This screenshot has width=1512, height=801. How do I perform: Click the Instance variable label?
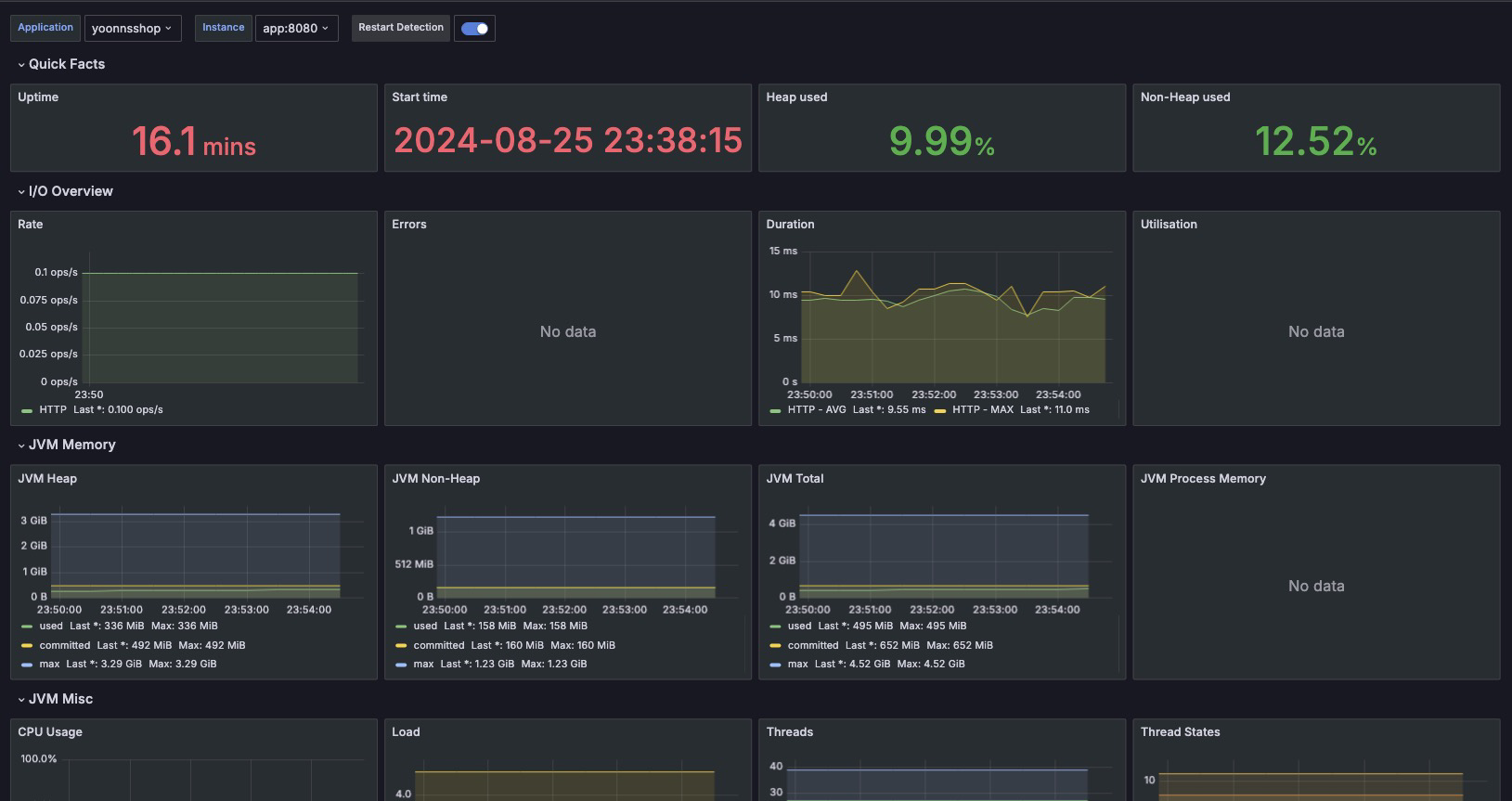[x=224, y=28]
